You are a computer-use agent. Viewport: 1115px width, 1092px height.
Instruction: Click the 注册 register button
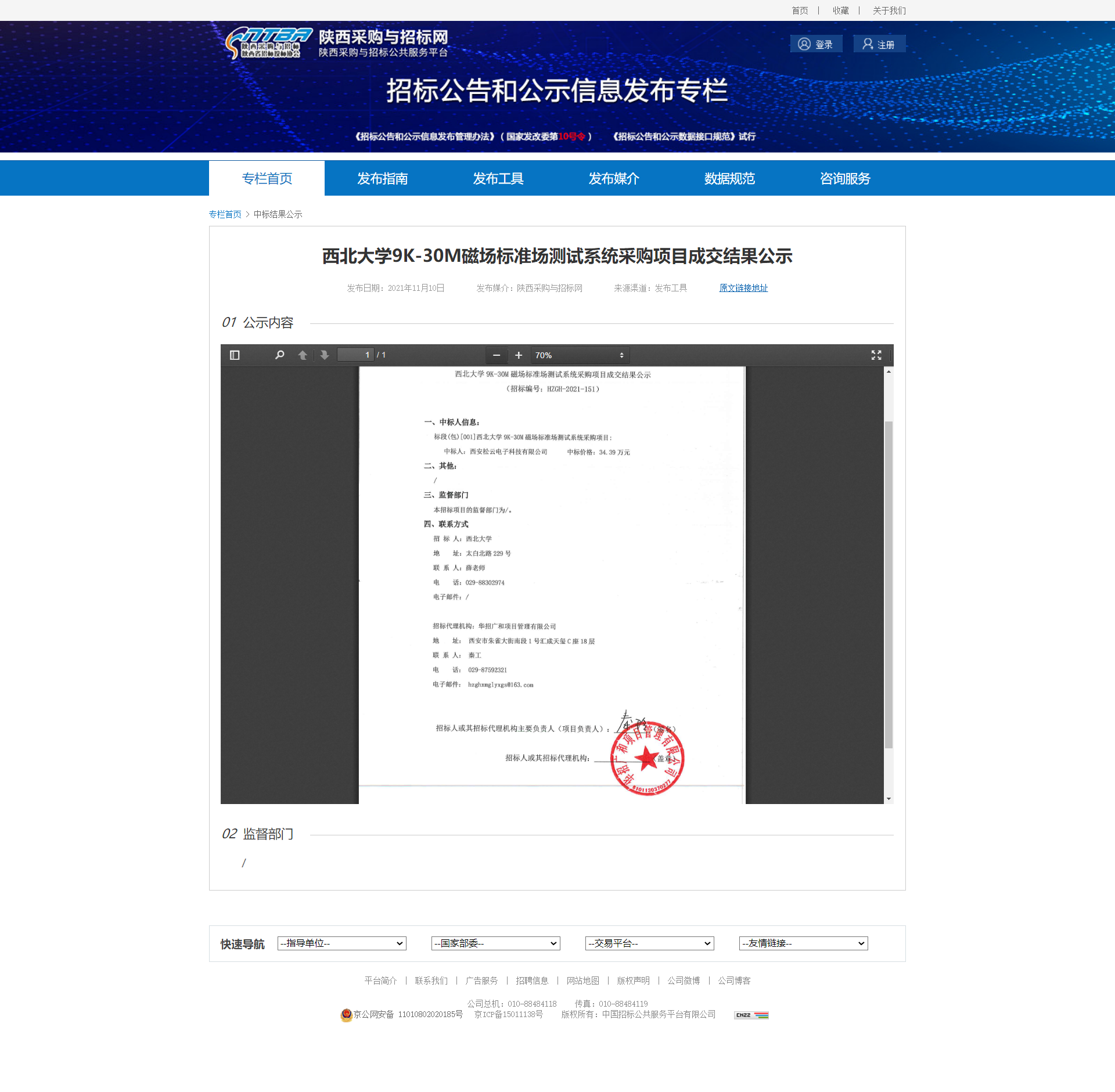[x=879, y=44]
